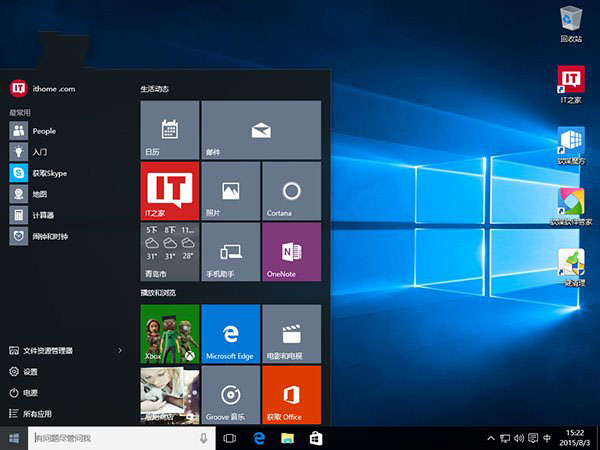Open the Groove 音乐 tile
The width and height of the screenshot is (600, 450).
coord(230,394)
